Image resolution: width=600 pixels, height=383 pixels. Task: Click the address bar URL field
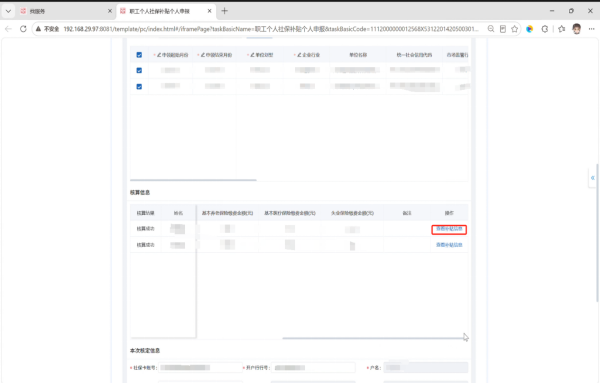click(x=271, y=29)
